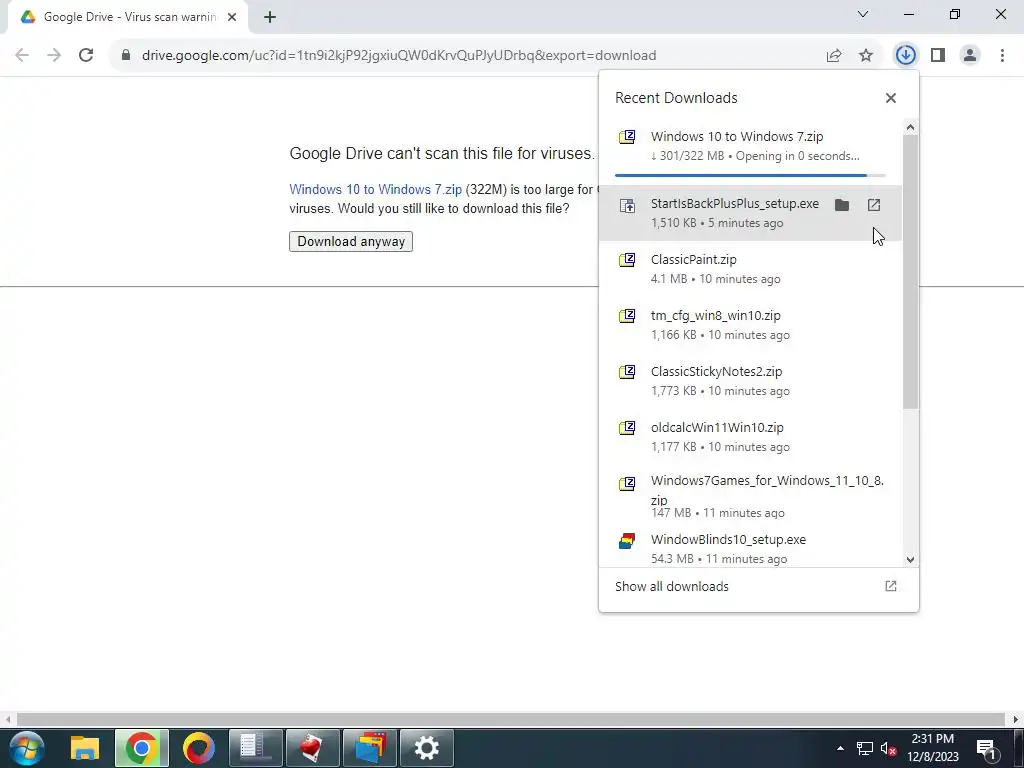Open the notification center icon

pyautogui.click(x=987, y=748)
